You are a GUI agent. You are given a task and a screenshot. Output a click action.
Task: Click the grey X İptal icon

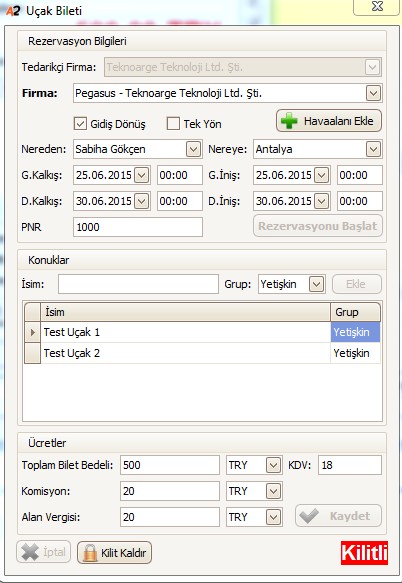click(x=30, y=552)
